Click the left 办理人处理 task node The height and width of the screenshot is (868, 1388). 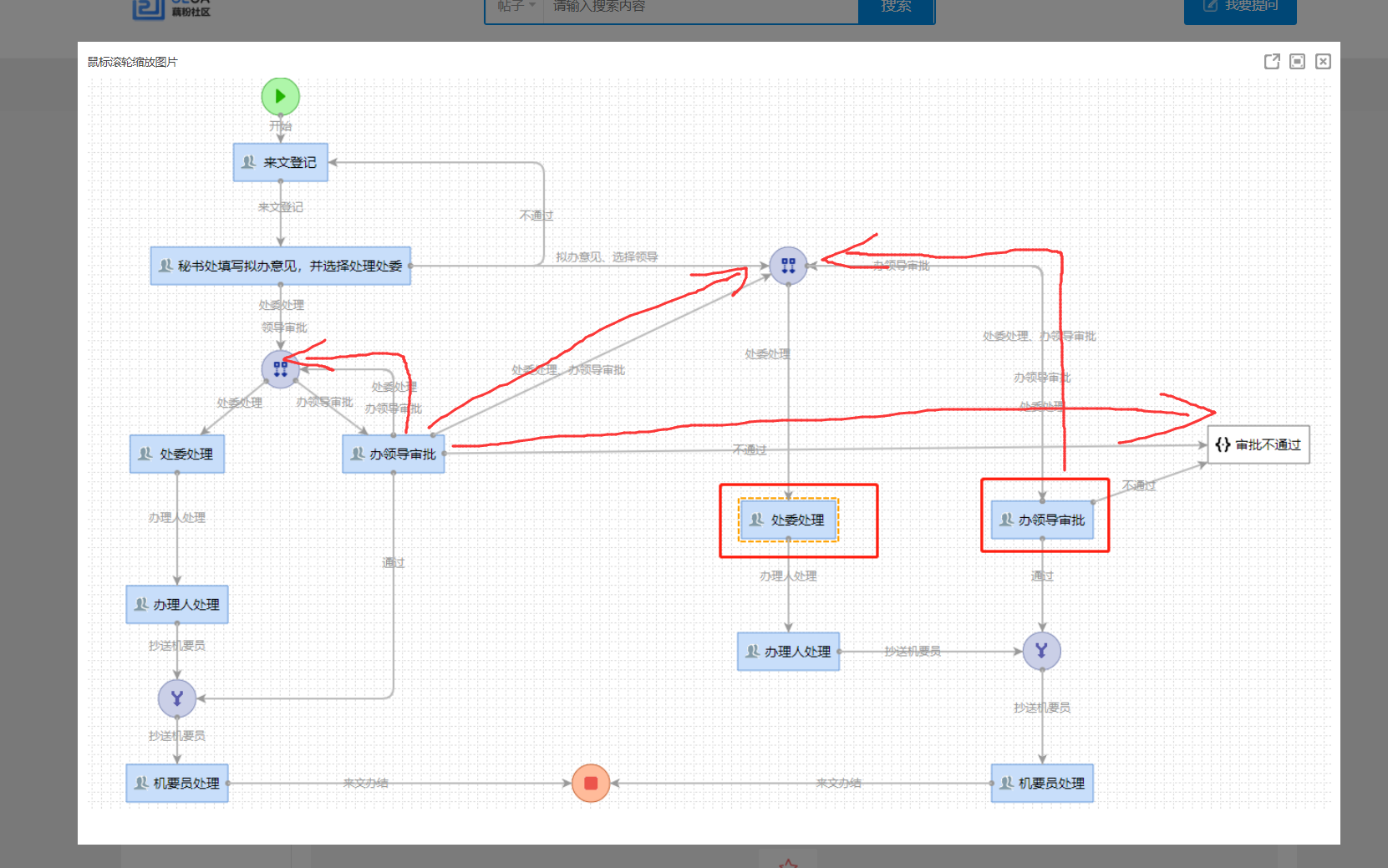(177, 604)
